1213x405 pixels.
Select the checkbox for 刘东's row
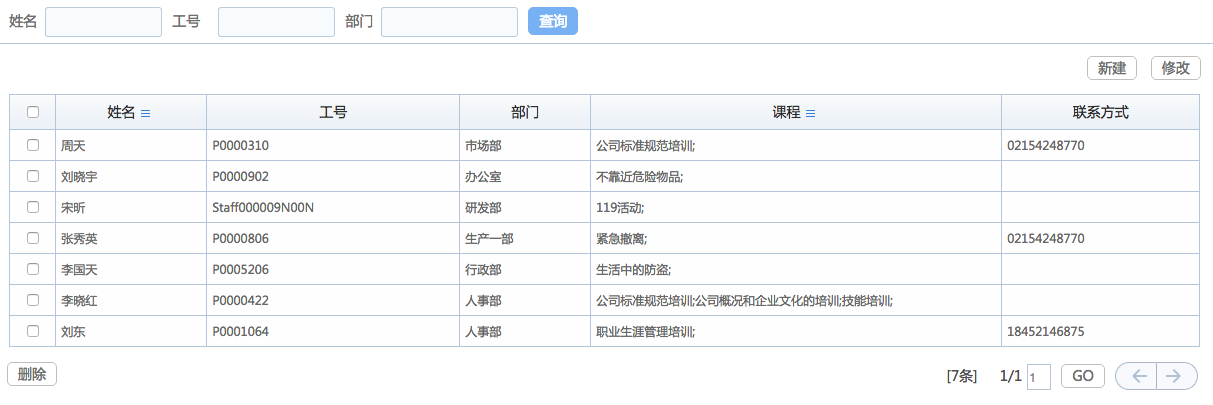(x=33, y=331)
